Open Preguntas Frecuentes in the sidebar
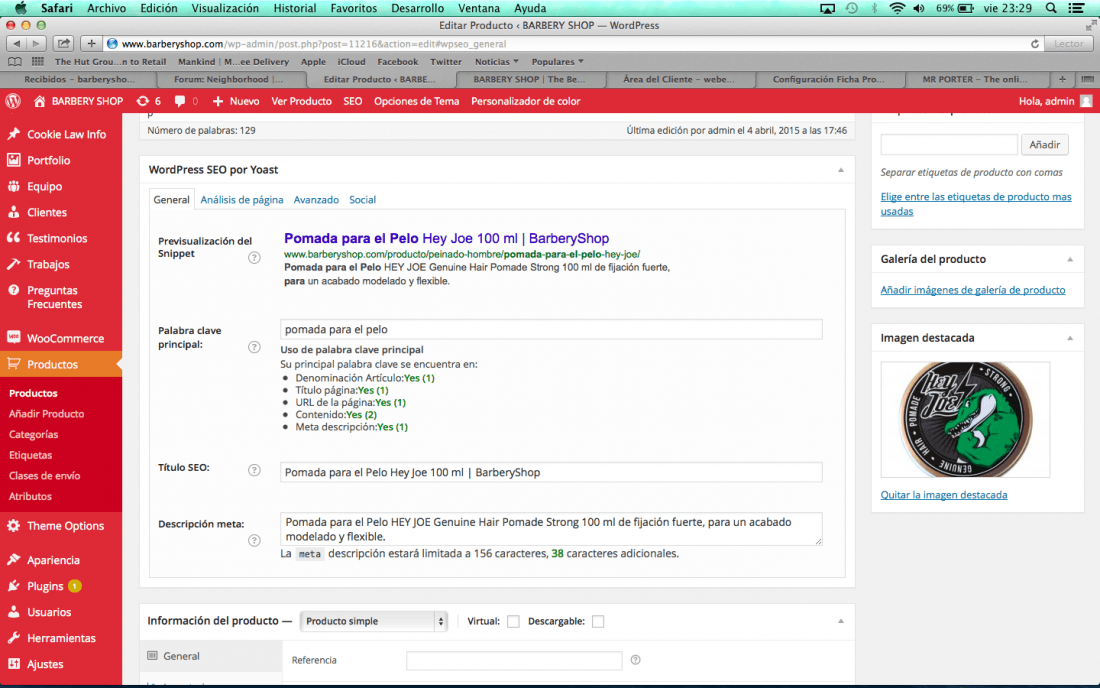This screenshot has height=688, width=1100. [54, 297]
